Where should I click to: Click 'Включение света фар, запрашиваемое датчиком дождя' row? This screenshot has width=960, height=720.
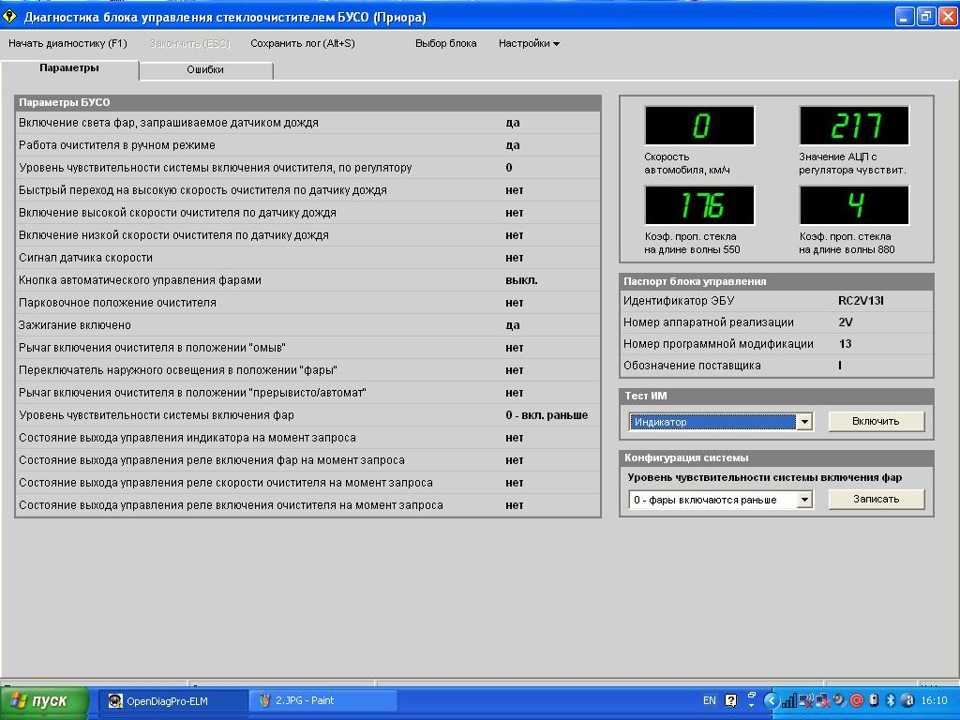307,122
